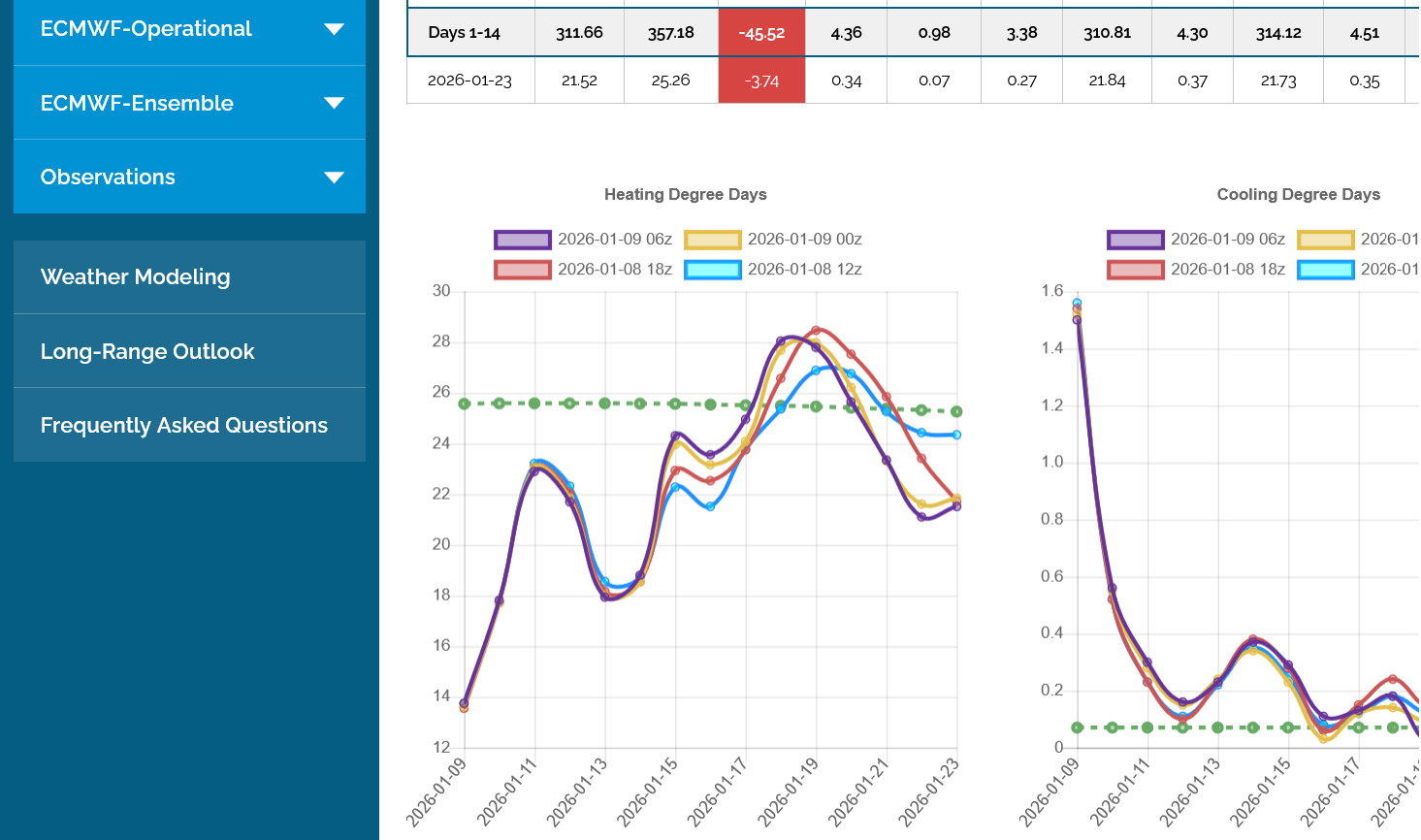Click the red -45.52 table cell
This screenshot has height=840, width=1421.
[761, 33]
